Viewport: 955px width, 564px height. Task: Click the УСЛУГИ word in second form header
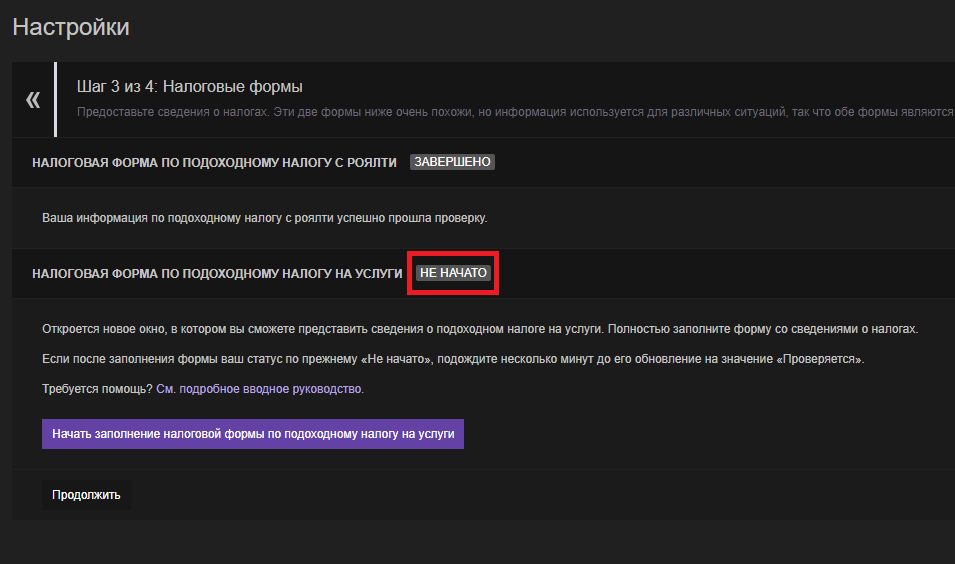tap(375, 273)
